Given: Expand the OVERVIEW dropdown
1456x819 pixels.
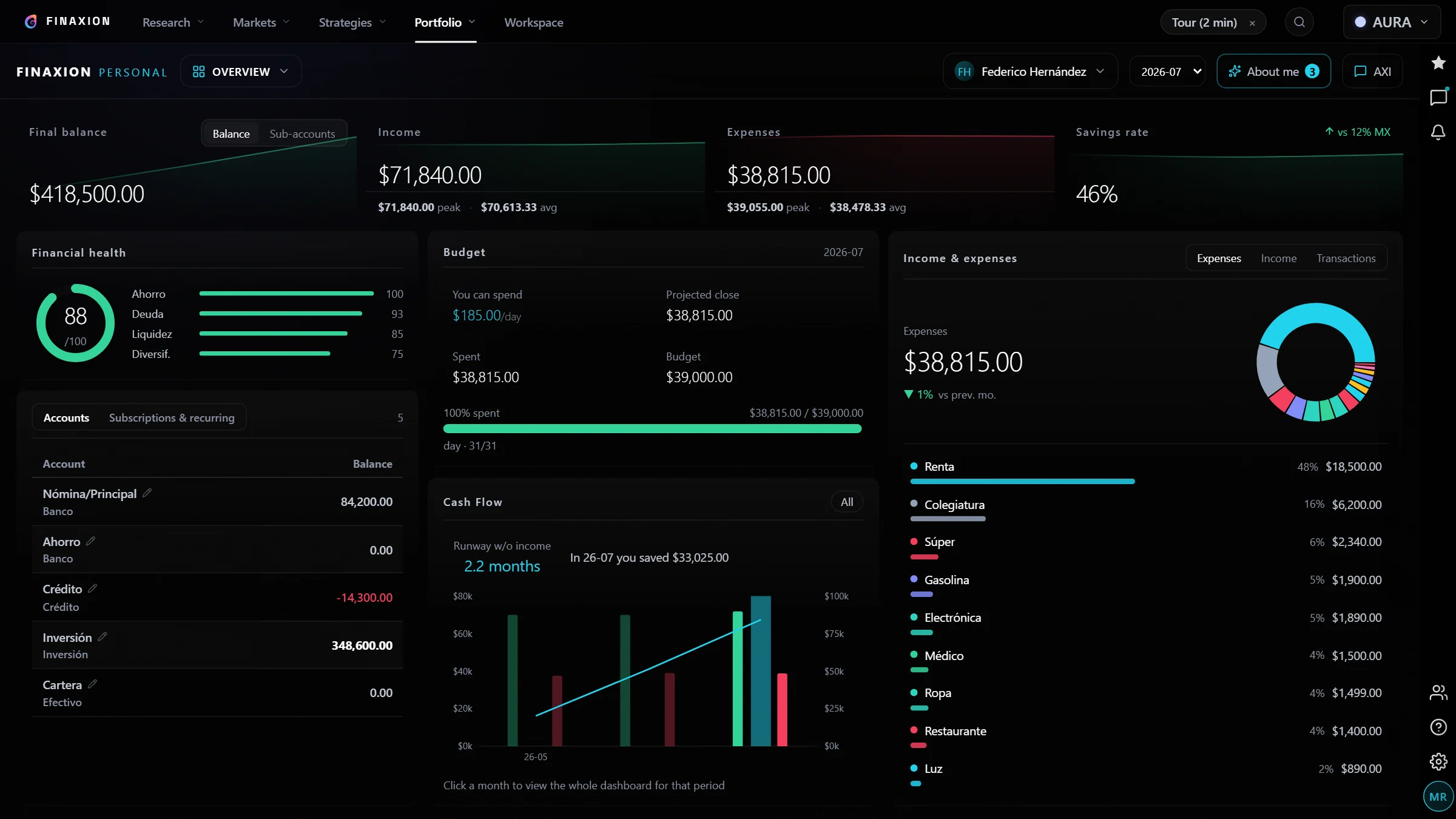Looking at the screenshot, I should coord(241,72).
